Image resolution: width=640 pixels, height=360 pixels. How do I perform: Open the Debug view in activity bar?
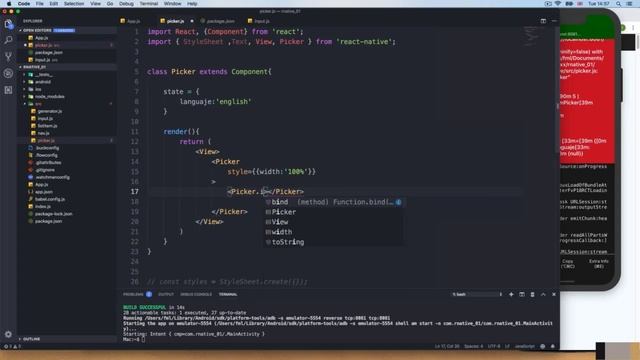tap(8, 73)
